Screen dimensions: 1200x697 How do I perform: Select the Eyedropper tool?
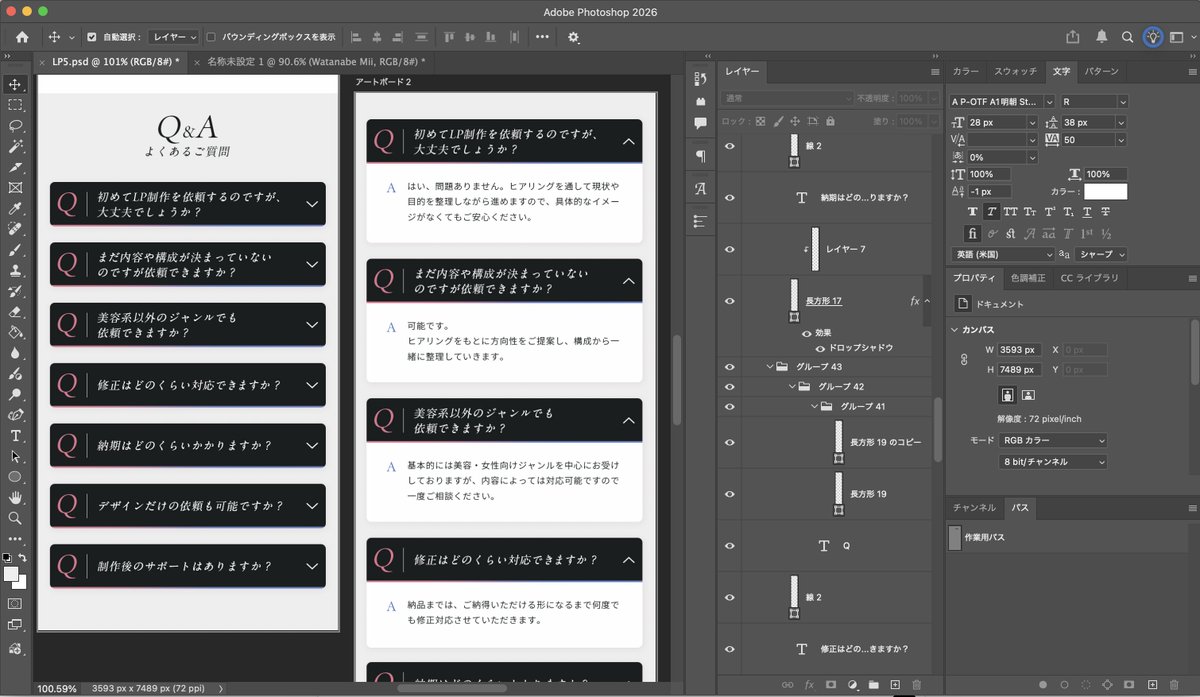(15, 209)
